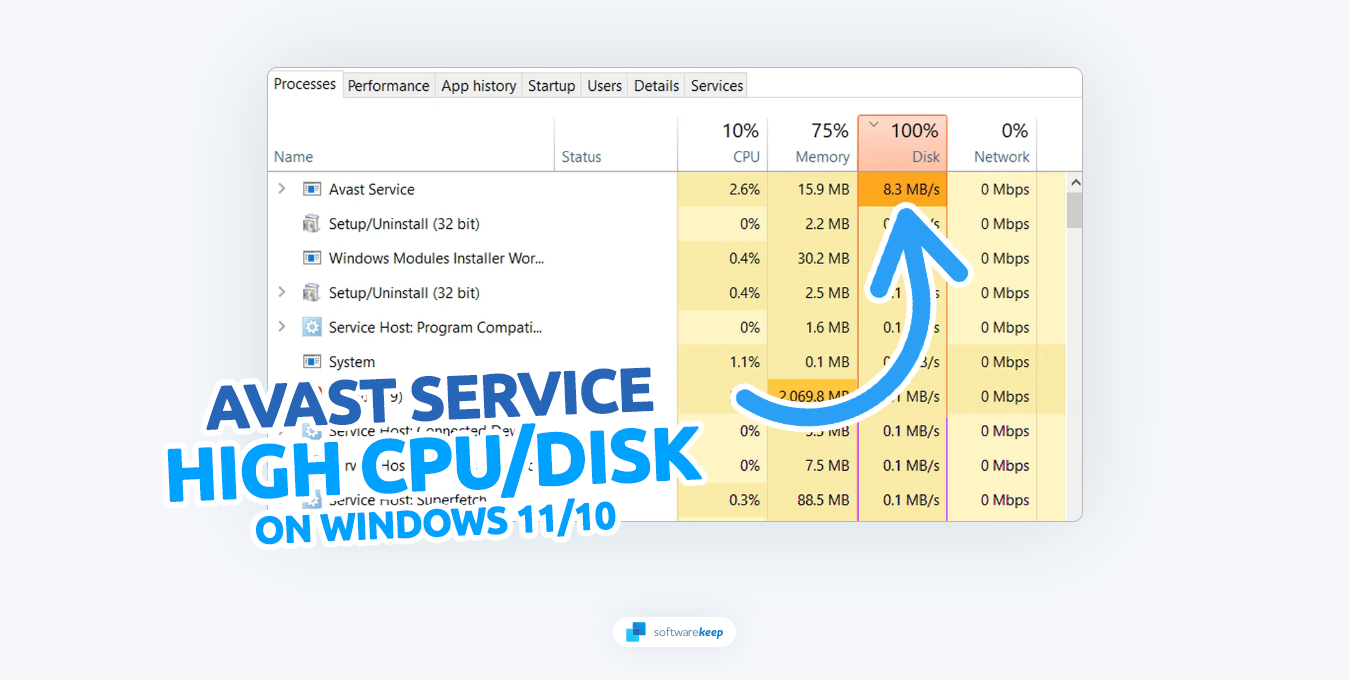
Task: Switch to the Performance tab
Action: pyautogui.click(x=388, y=86)
